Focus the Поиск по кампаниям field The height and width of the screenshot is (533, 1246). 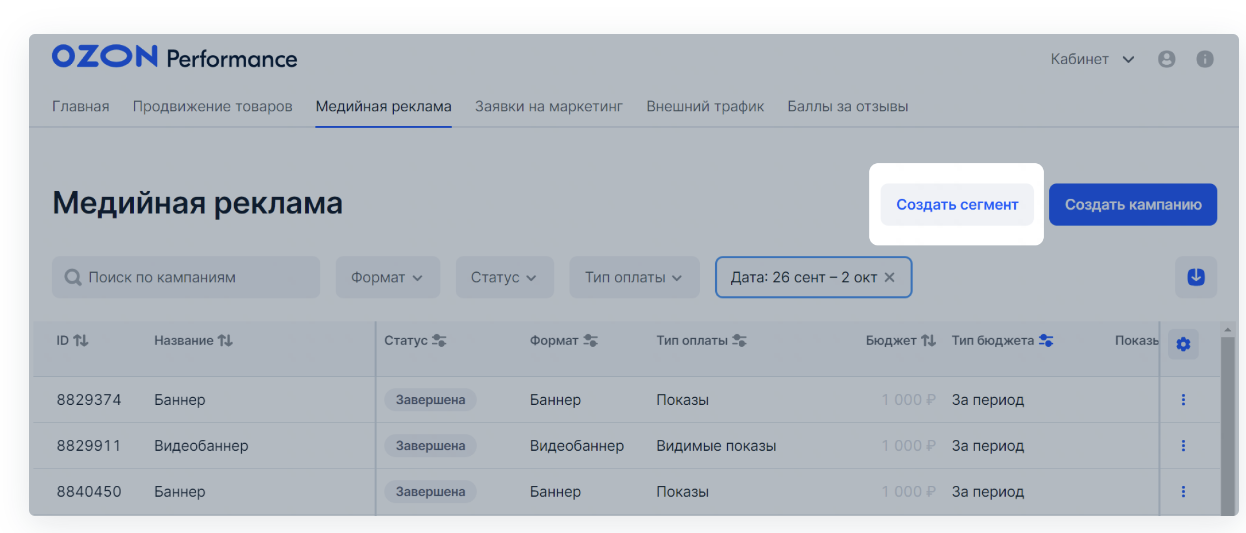(x=186, y=277)
